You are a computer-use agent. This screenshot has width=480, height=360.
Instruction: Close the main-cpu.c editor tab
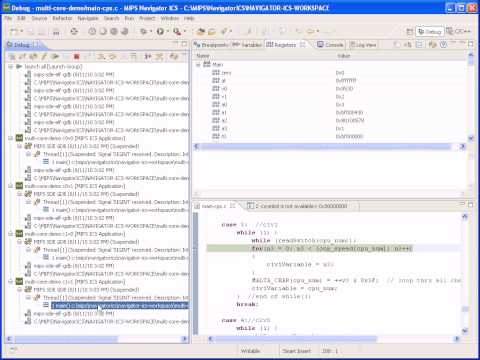tap(232, 206)
